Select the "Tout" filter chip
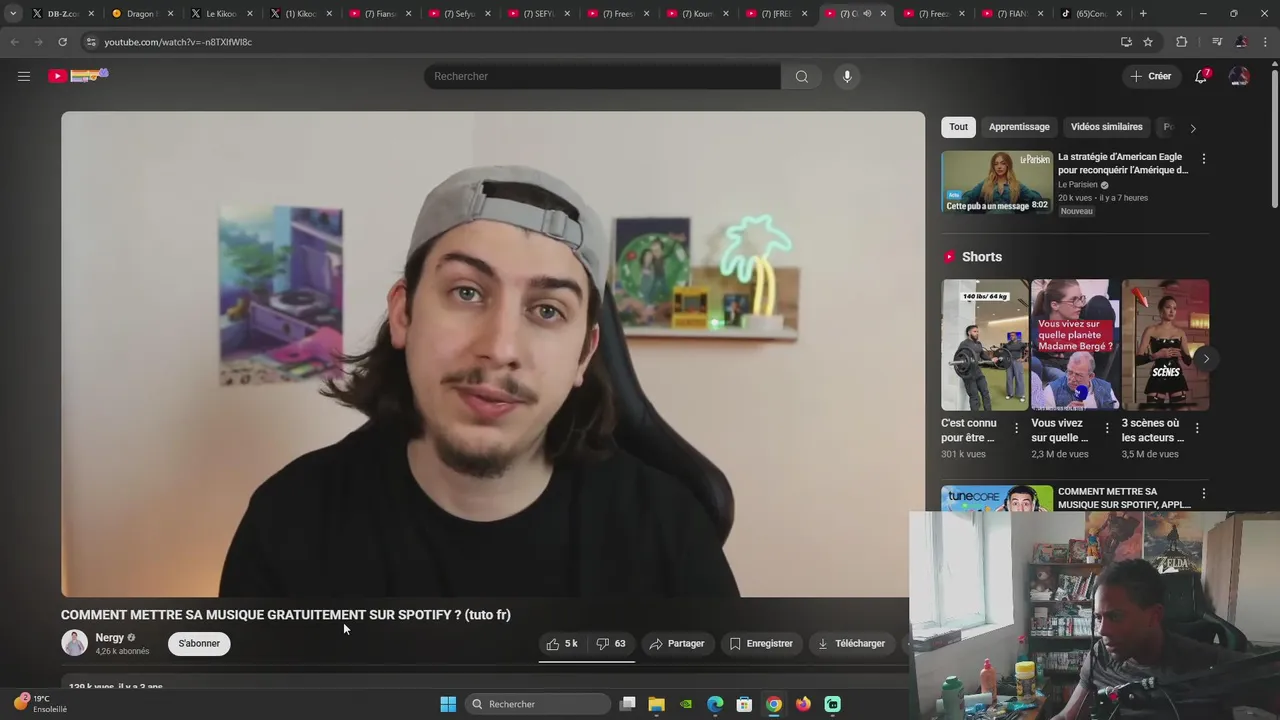Viewport: 1280px width, 720px height. click(958, 127)
